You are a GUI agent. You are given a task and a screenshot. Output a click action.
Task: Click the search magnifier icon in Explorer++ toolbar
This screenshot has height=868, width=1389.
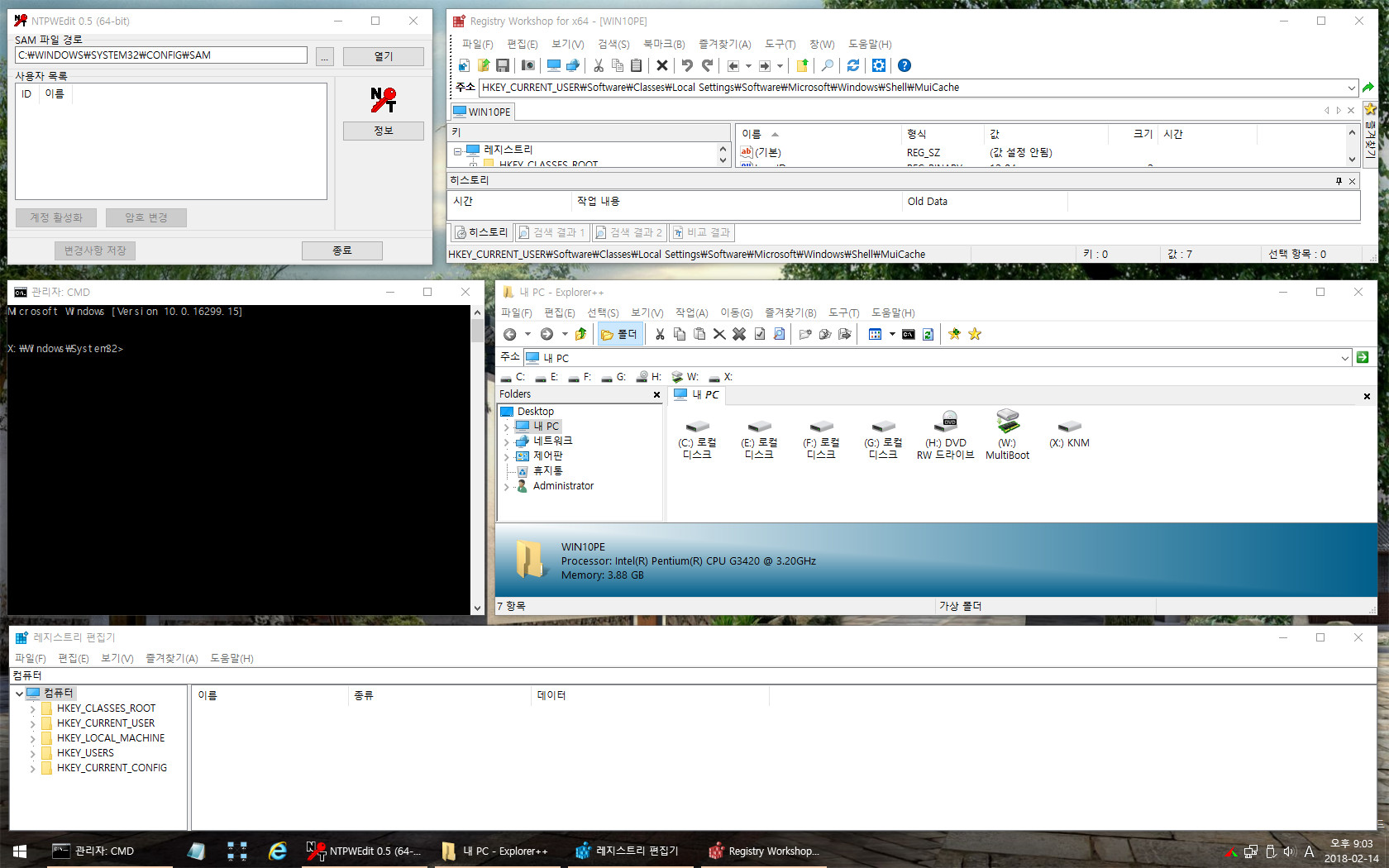pyautogui.click(x=780, y=334)
